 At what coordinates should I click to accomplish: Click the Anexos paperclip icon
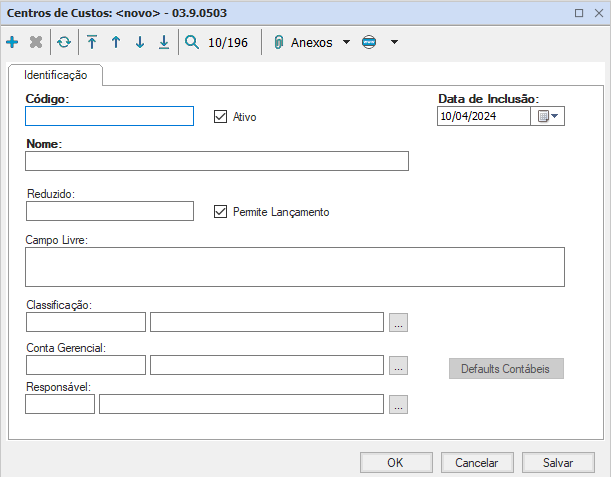279,43
